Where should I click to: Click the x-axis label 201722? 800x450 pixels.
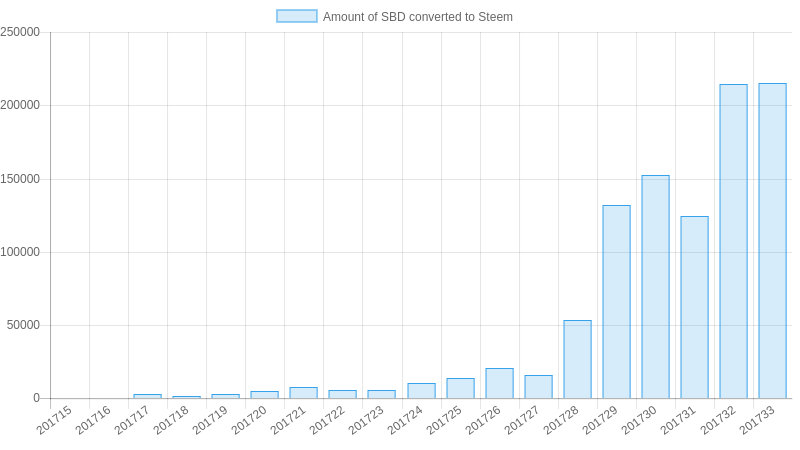pyautogui.click(x=327, y=420)
